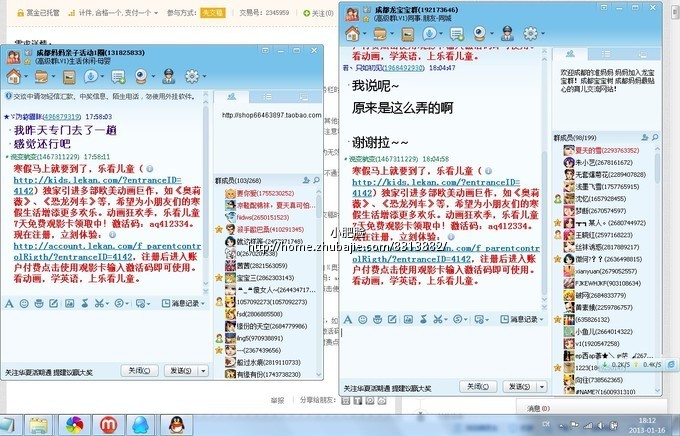The image size is (680, 436).
Task: Open account.lekan.com link in left chat
Action: click(x=107, y=251)
